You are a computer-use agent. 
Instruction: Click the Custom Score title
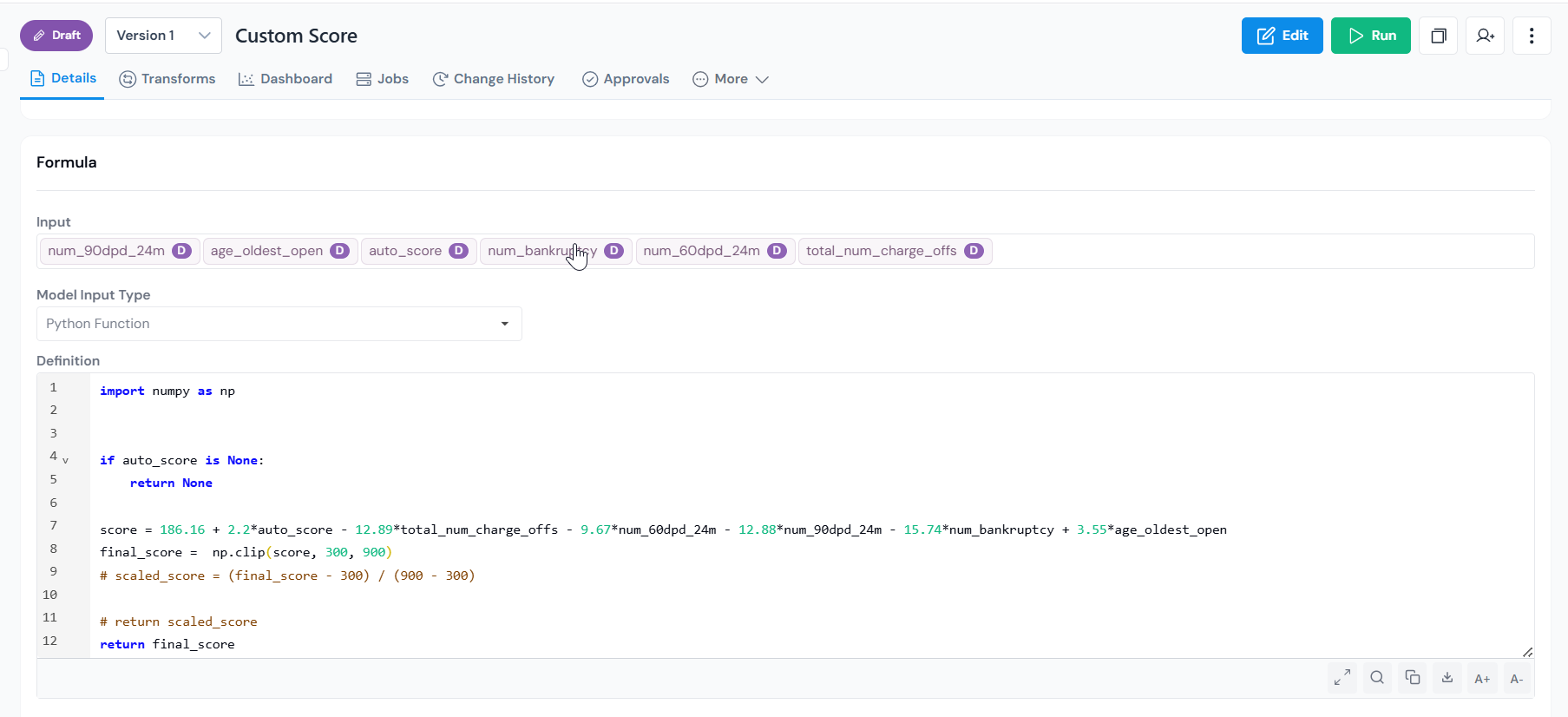pyautogui.click(x=296, y=36)
